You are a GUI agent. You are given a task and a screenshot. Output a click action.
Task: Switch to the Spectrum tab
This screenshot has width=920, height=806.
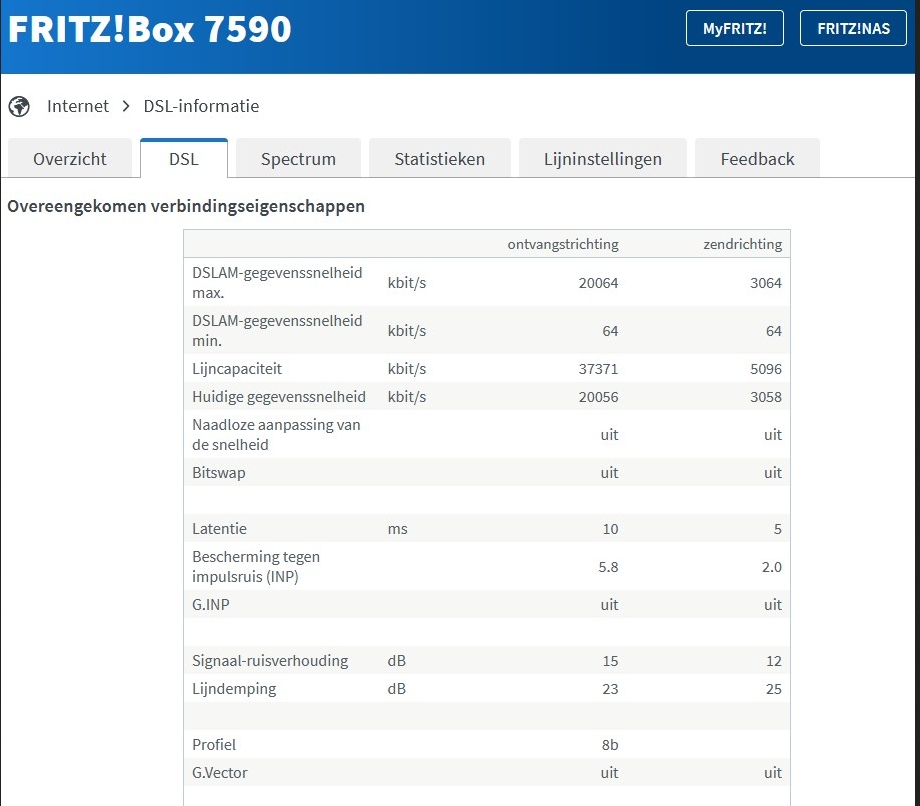pyautogui.click(x=298, y=159)
